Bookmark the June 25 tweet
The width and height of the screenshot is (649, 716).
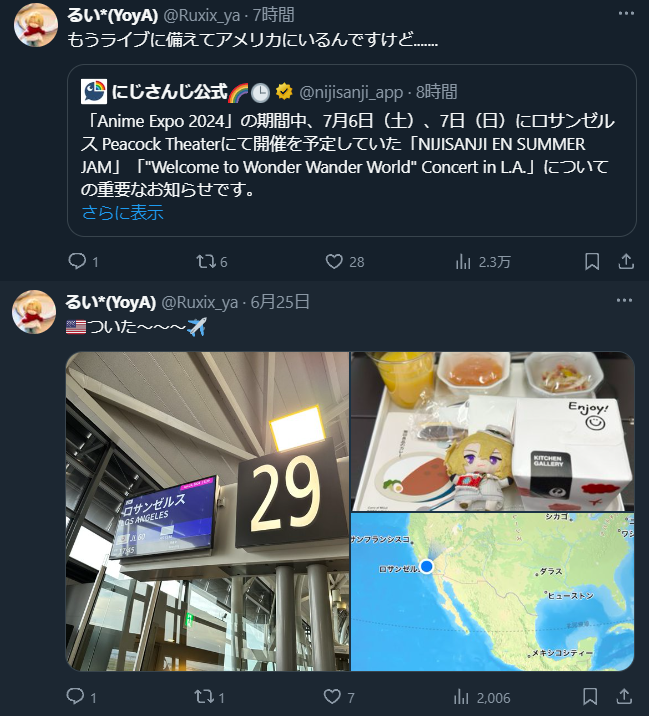[x=590, y=697]
